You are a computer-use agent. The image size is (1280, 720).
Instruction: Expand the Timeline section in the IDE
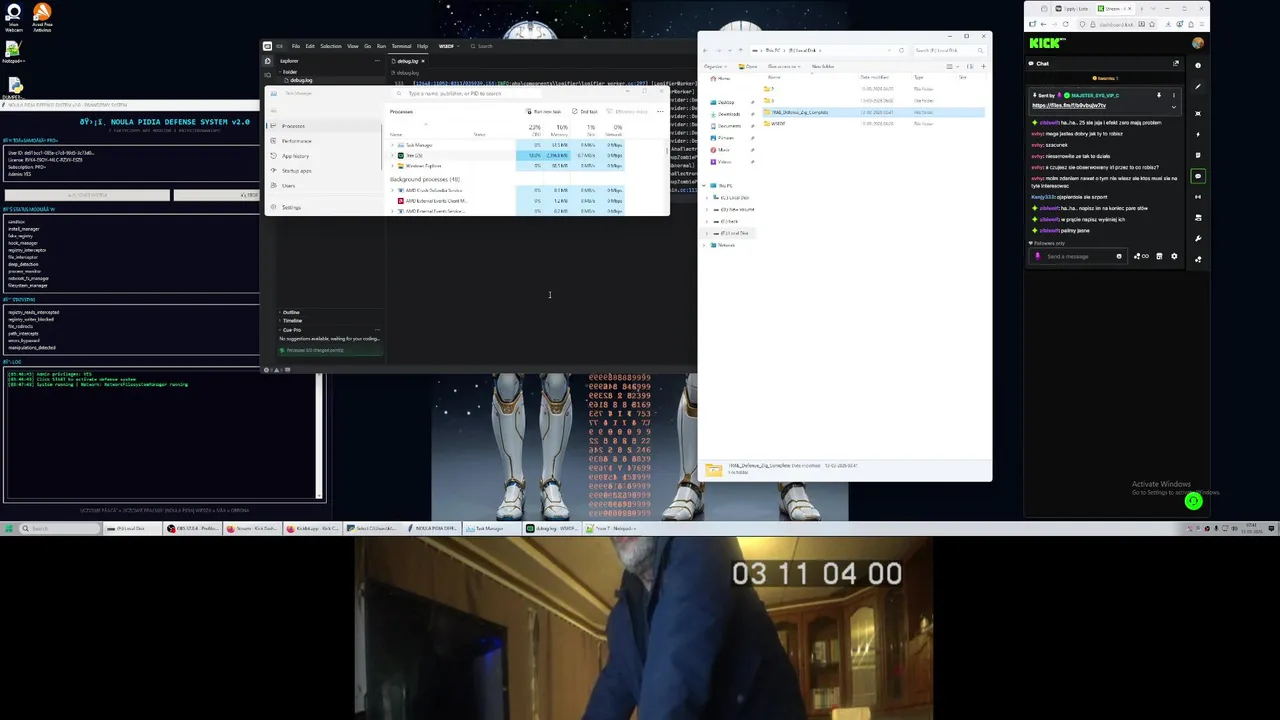[x=291, y=321]
